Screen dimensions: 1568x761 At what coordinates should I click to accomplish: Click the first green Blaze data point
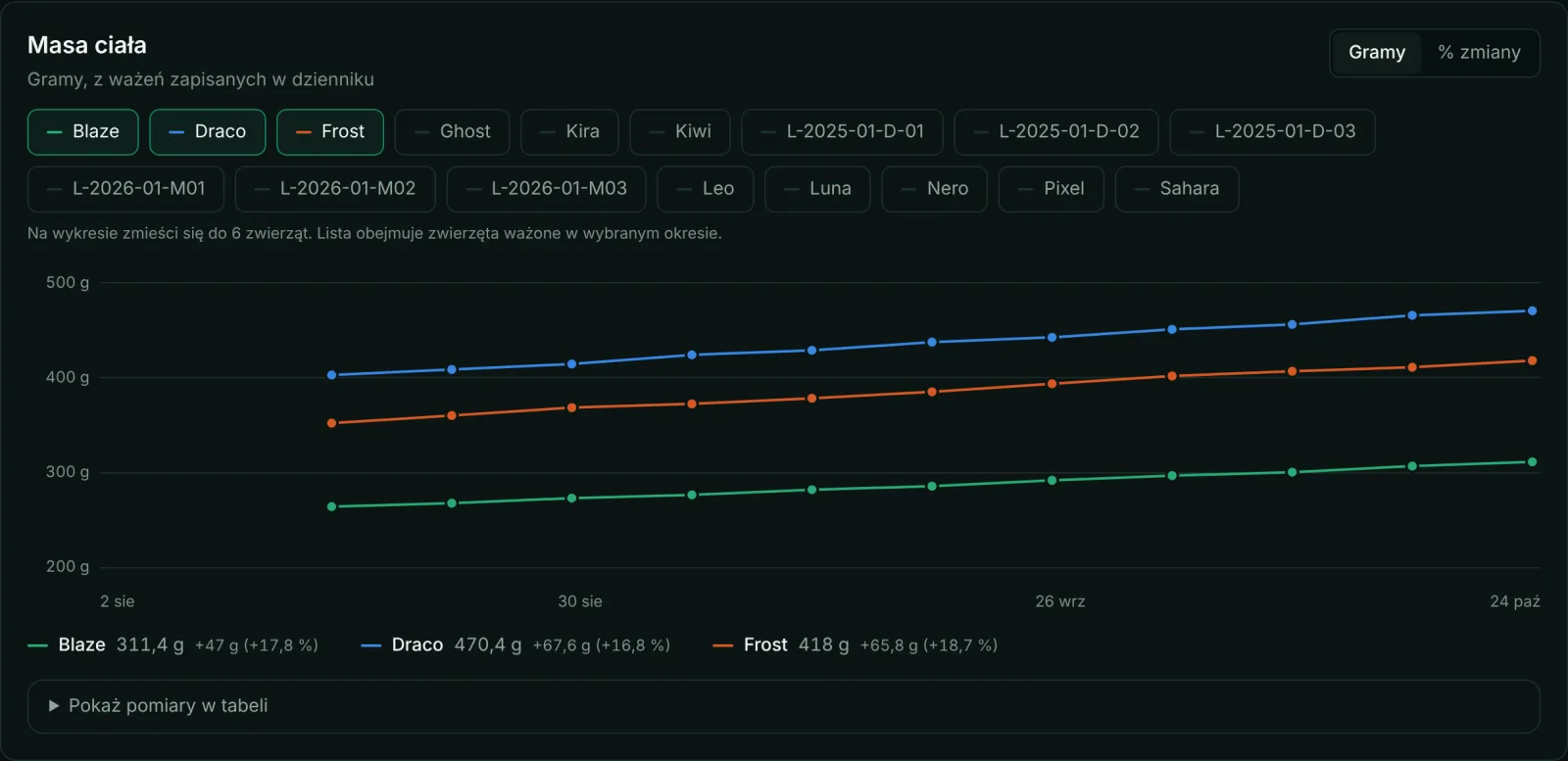(331, 507)
